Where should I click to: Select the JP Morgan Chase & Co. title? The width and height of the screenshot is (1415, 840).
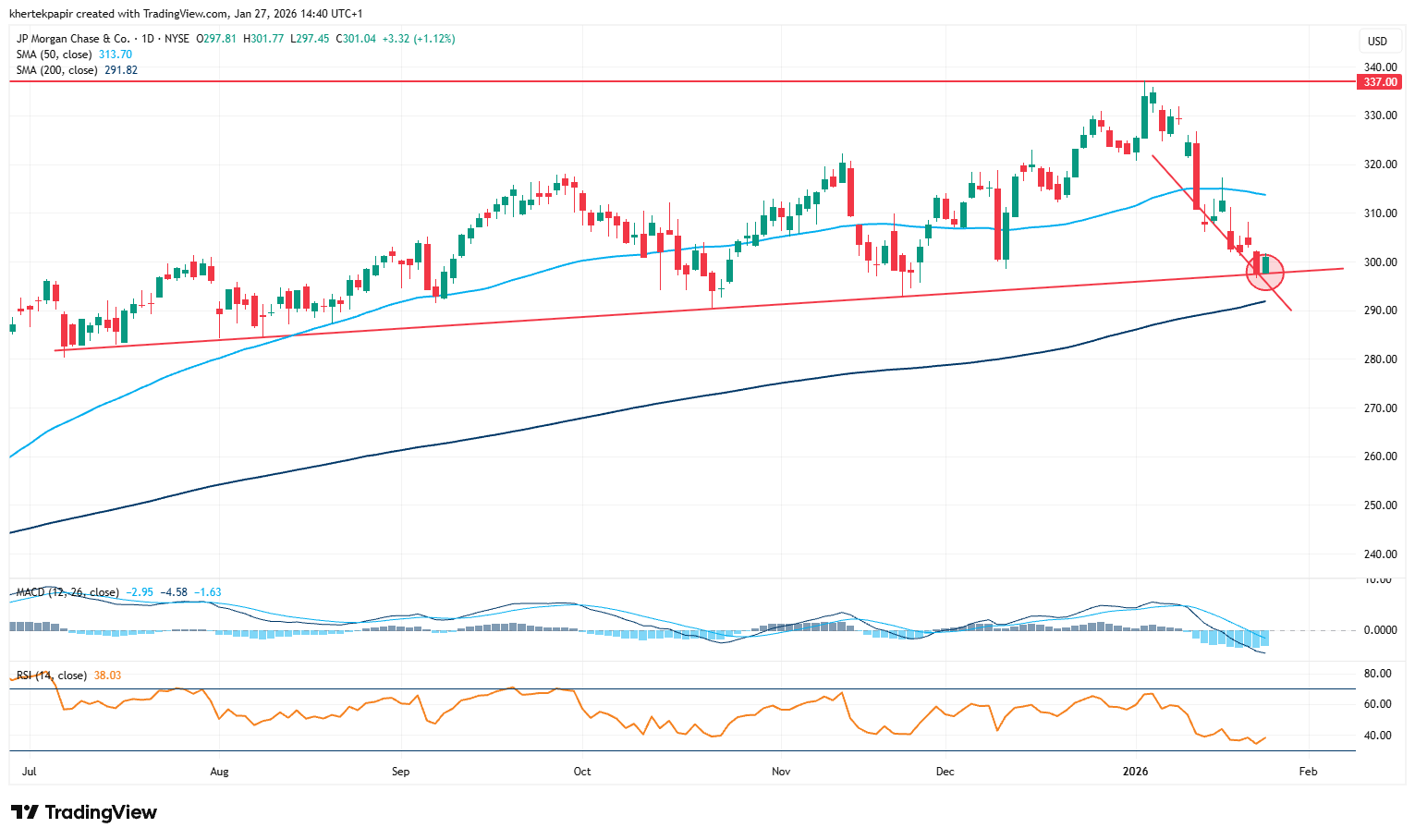pos(73,39)
